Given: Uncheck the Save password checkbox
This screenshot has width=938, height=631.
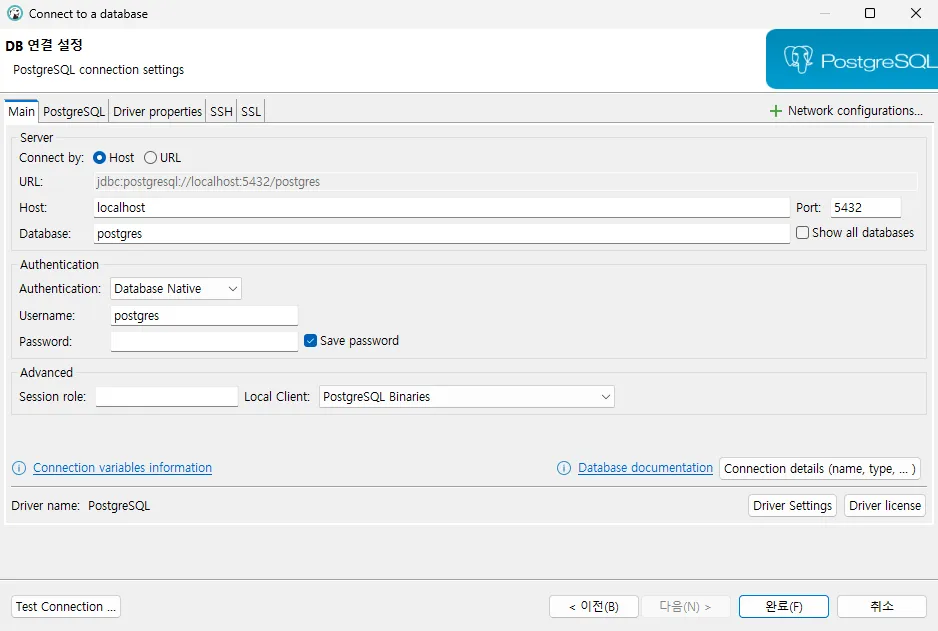Looking at the screenshot, I should pyautogui.click(x=311, y=340).
